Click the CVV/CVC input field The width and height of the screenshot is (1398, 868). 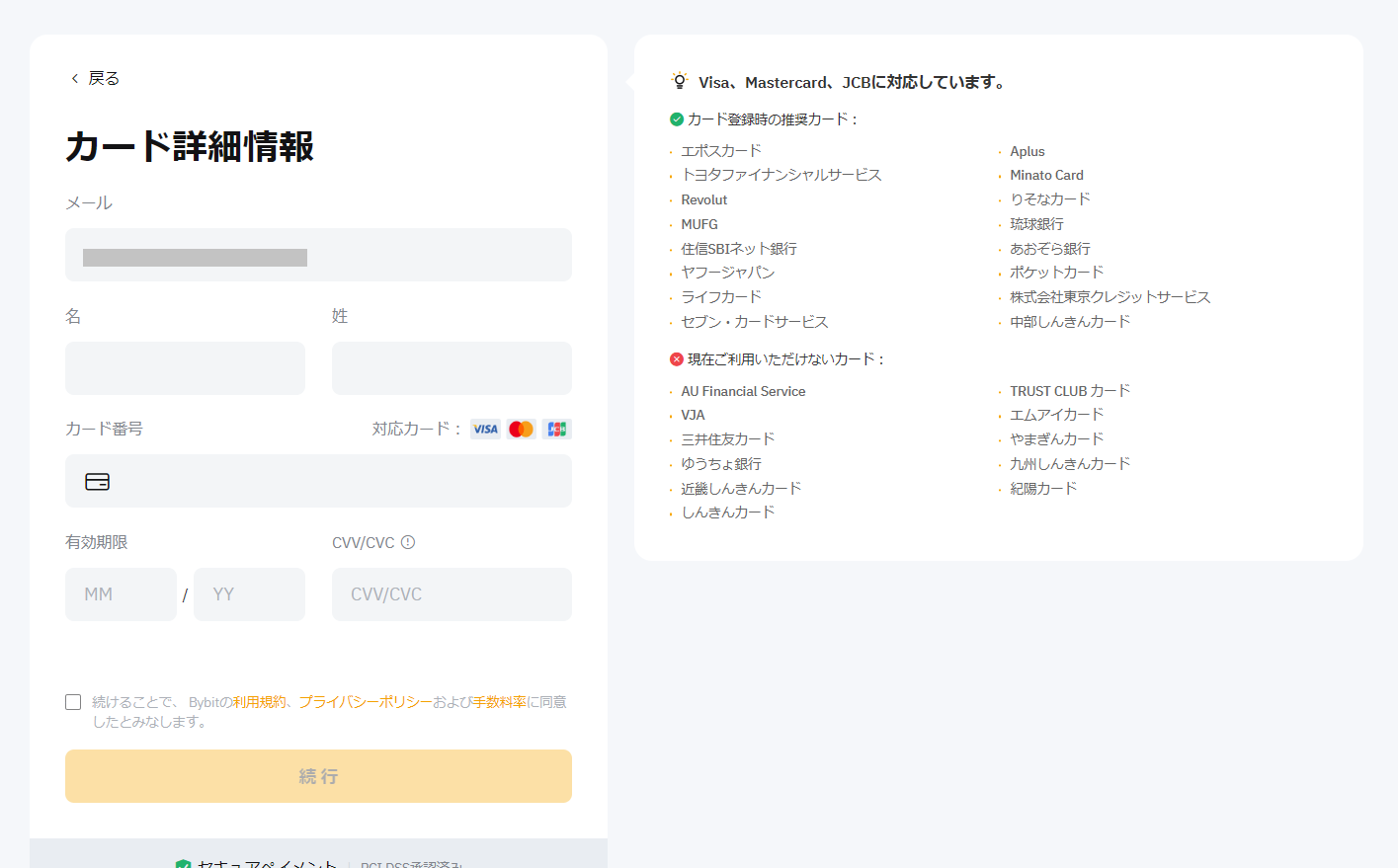(452, 594)
